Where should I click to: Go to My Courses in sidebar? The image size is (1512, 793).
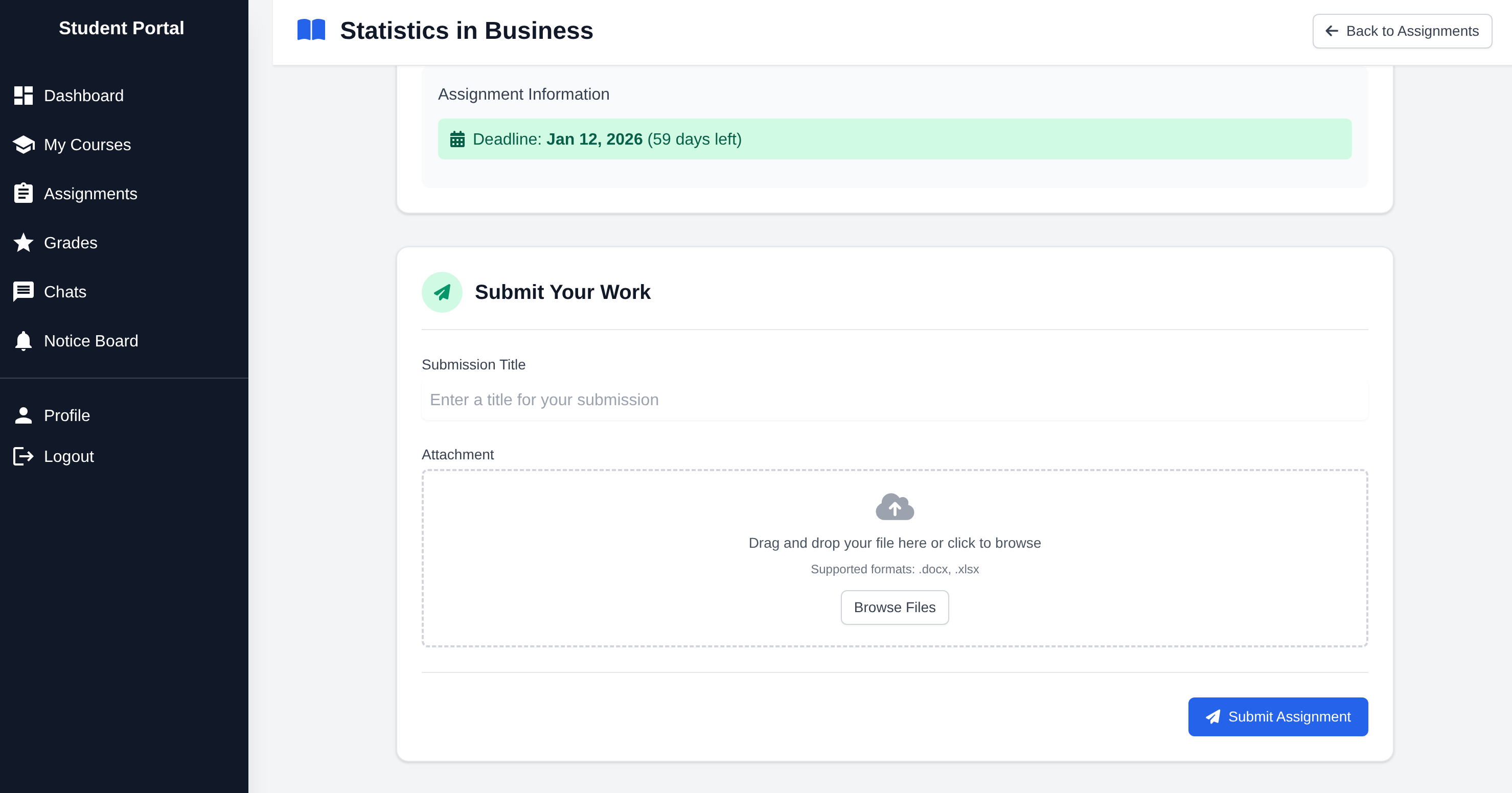(87, 145)
